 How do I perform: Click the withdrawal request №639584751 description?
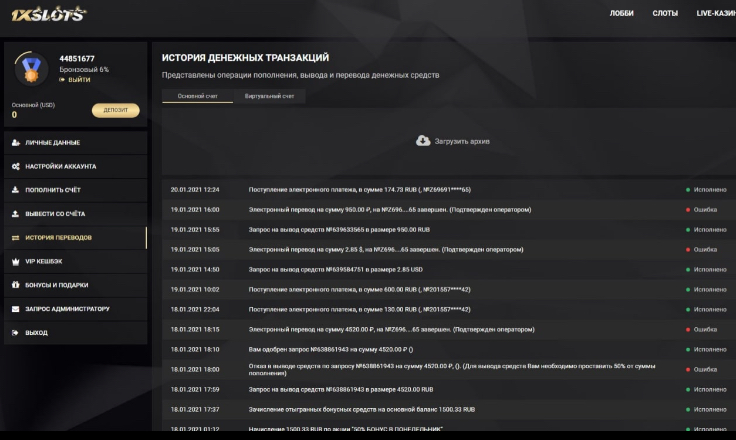click(336, 270)
